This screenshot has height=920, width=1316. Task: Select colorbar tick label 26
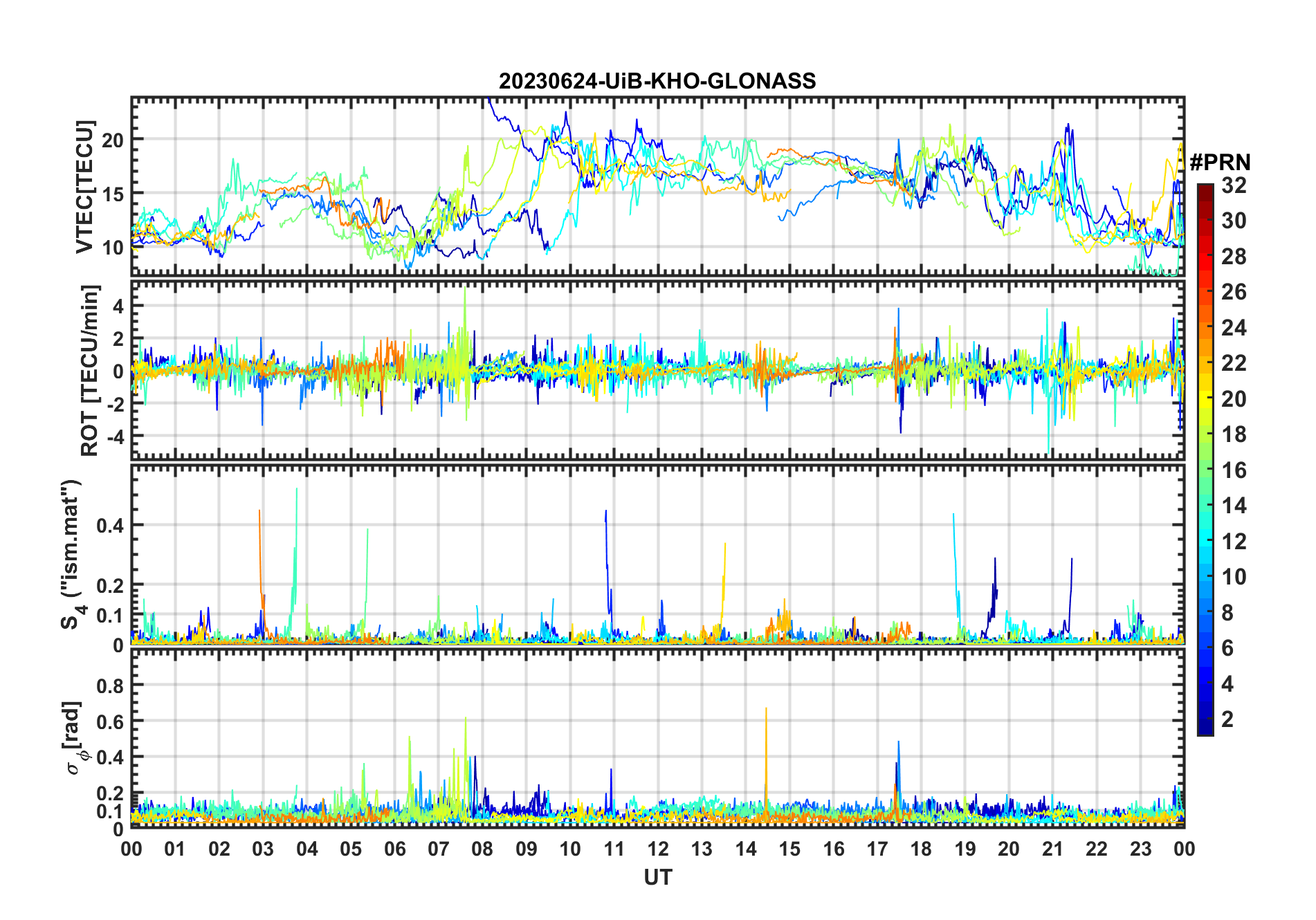[x=1234, y=292]
